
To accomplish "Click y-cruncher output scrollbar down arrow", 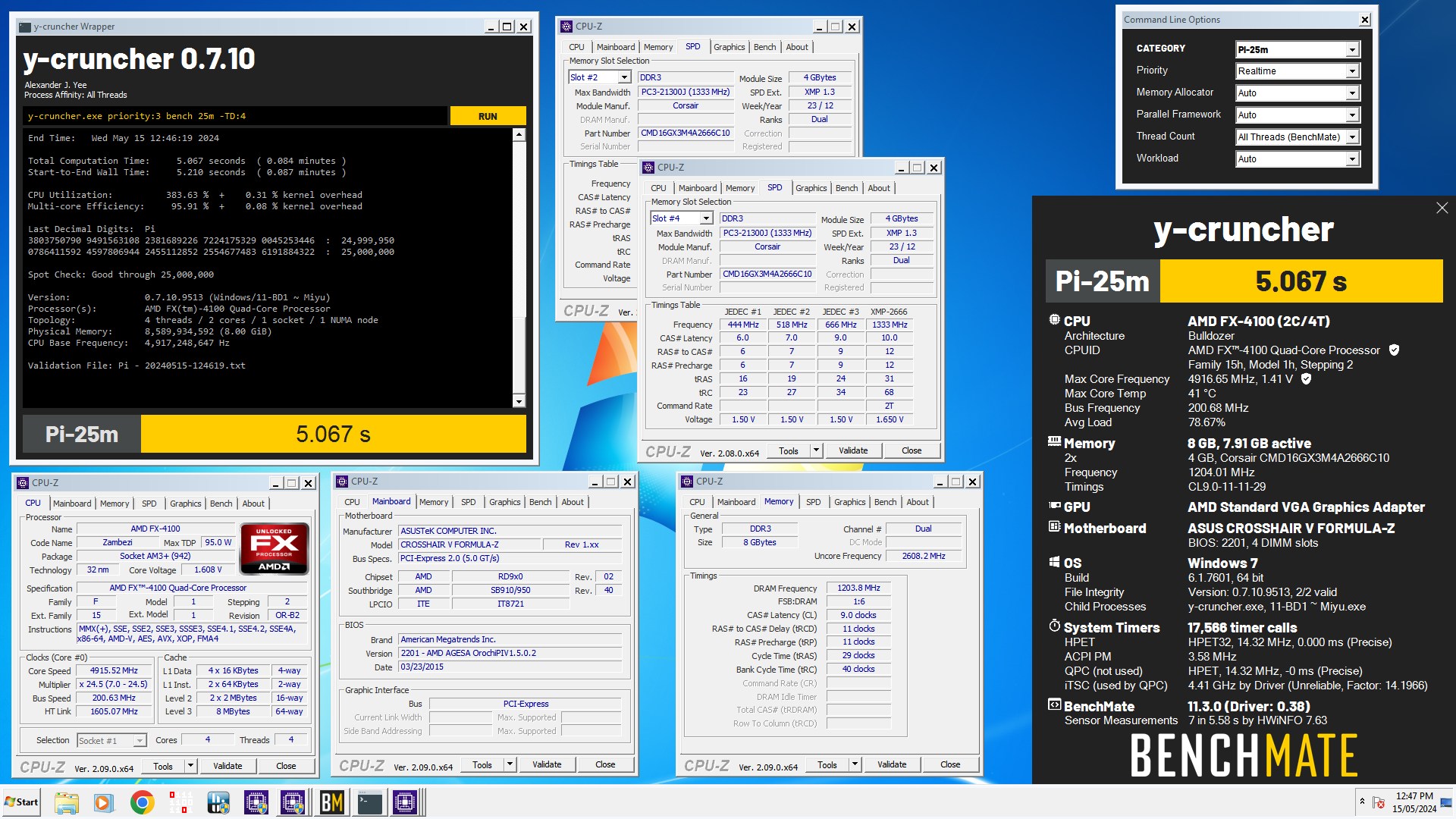I will [x=519, y=401].
